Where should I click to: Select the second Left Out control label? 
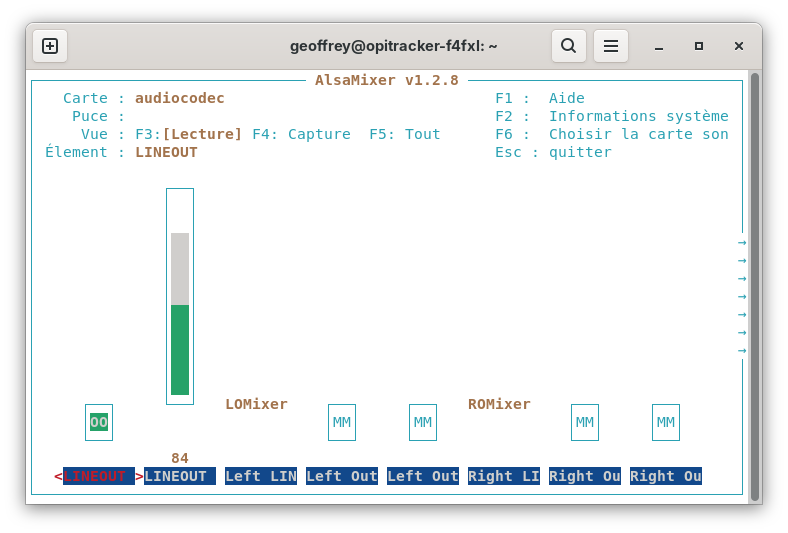point(423,476)
